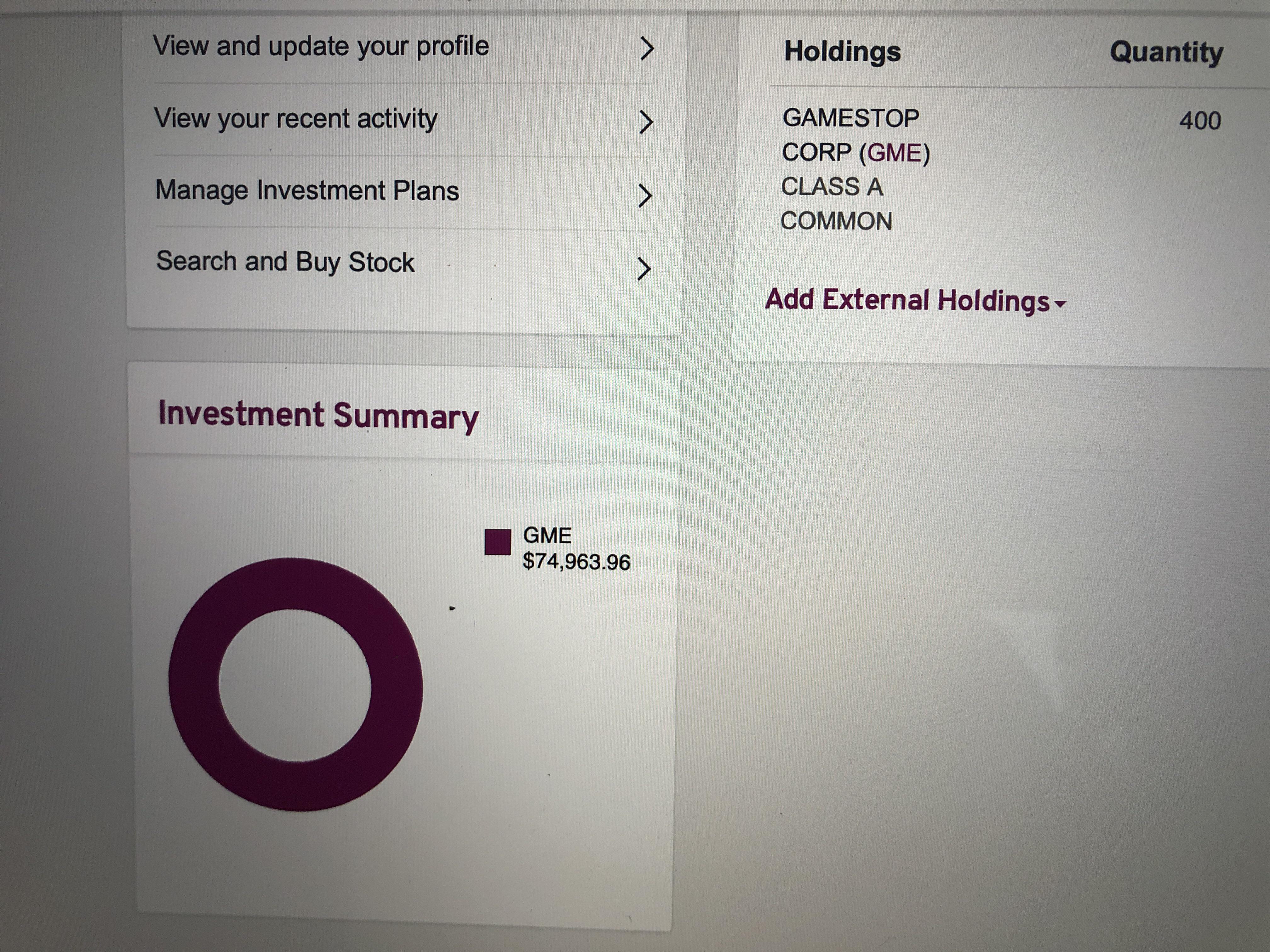Screen dimensions: 1270x952
Task: Click the GME label in the chart legend
Action: pos(547,535)
